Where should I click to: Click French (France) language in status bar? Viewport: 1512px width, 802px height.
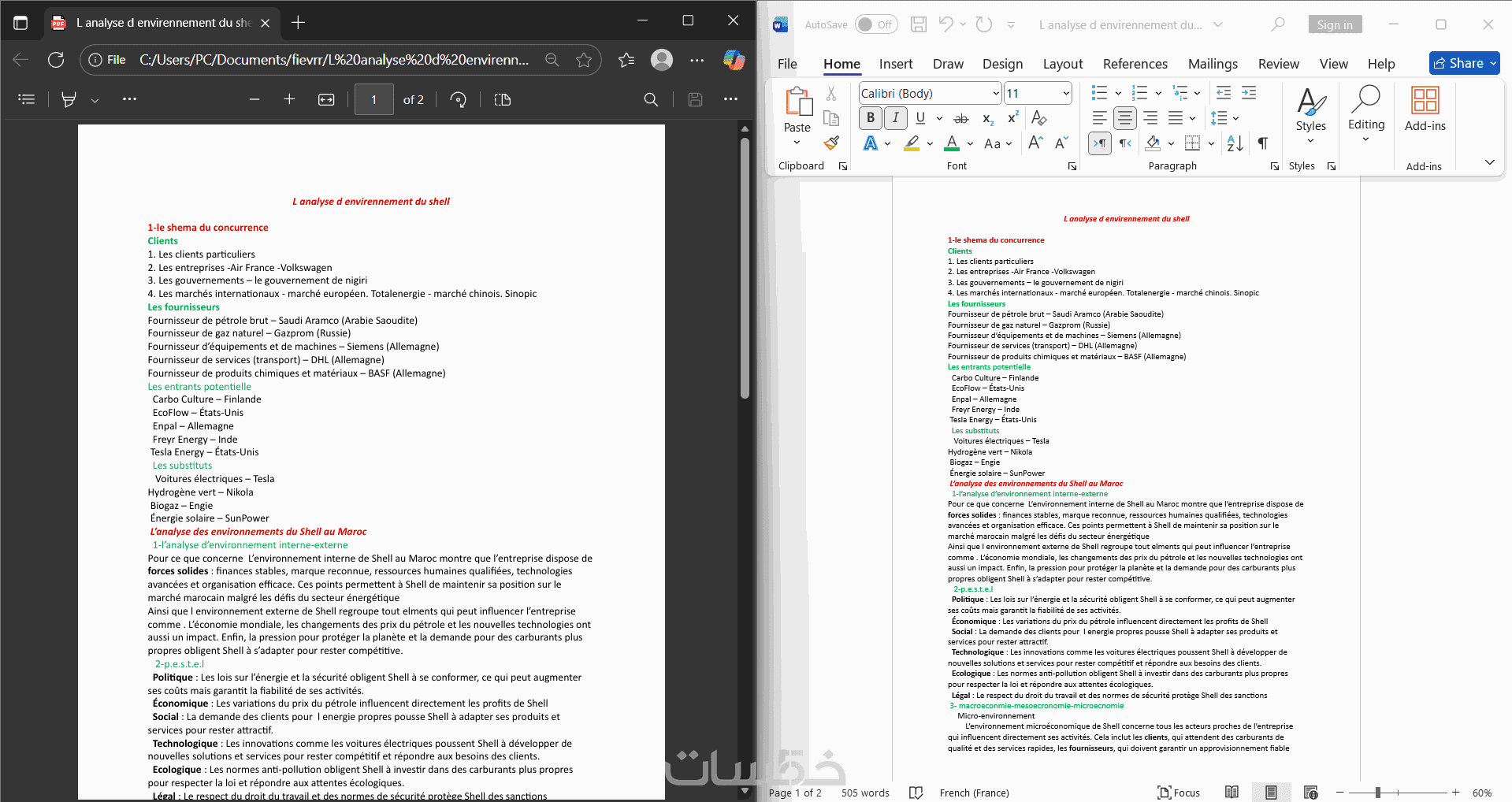coord(974,793)
